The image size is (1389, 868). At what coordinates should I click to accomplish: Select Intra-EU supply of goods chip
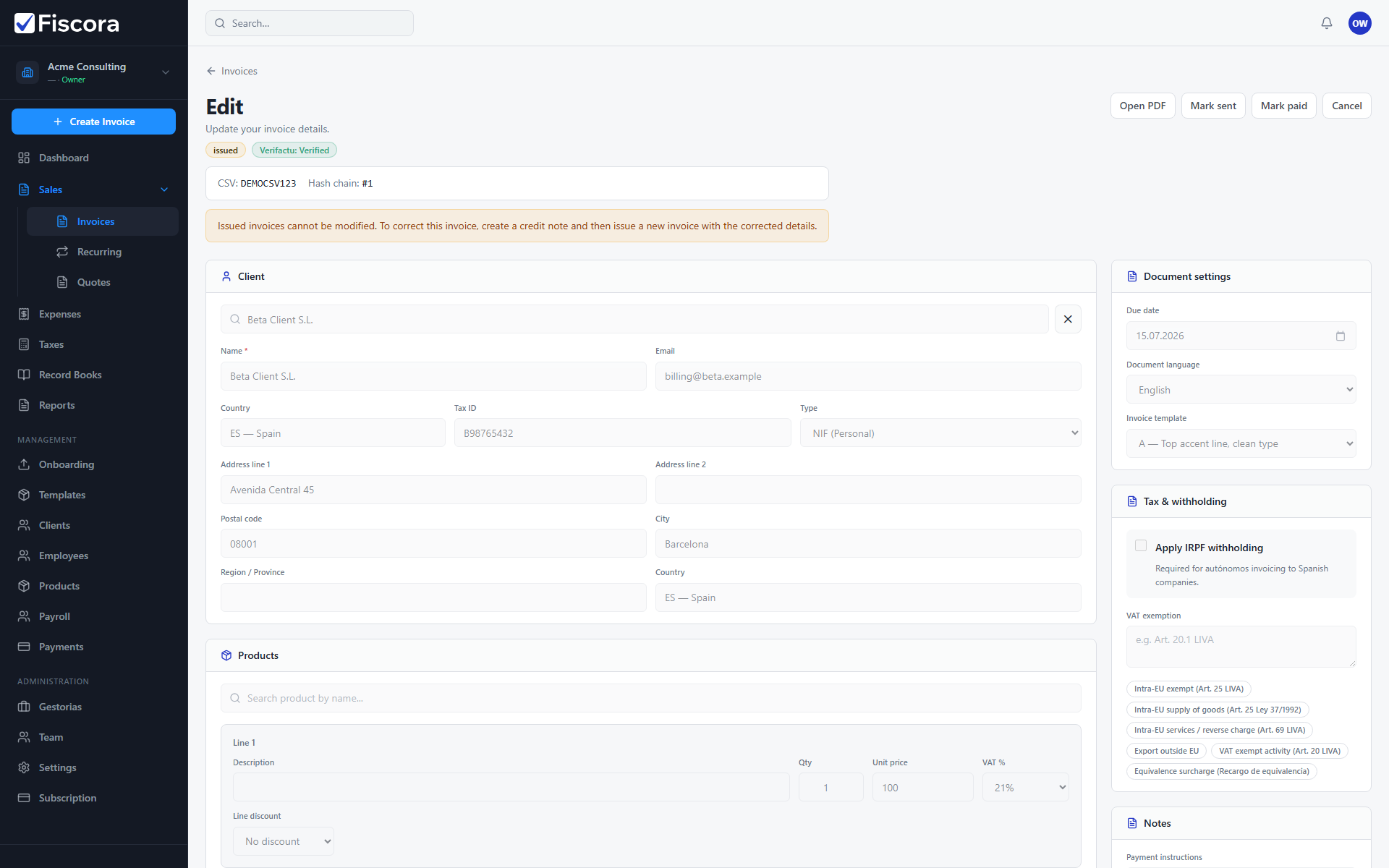[x=1218, y=710]
